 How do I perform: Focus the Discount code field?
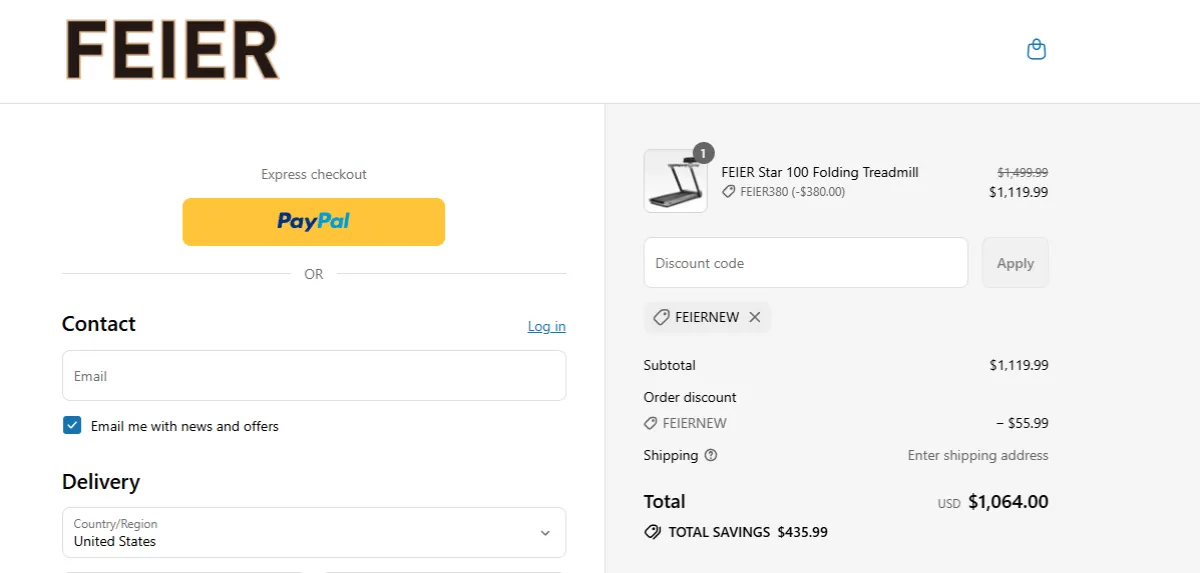coord(806,262)
